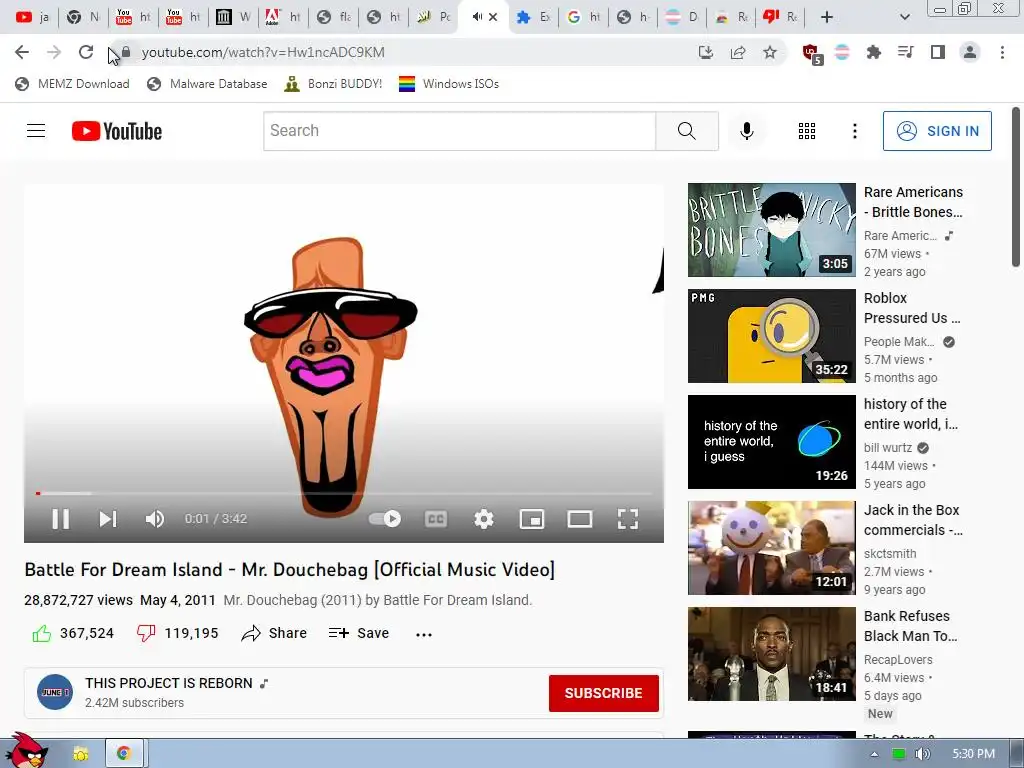Close the active audio-playing tab
This screenshot has width=1024, height=768.
493,17
